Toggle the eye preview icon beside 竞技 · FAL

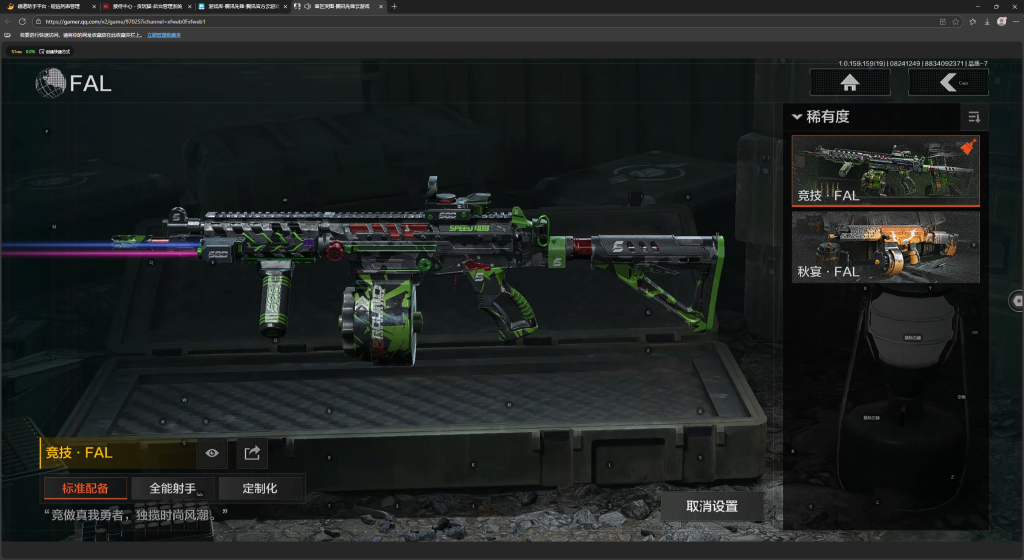(x=212, y=453)
